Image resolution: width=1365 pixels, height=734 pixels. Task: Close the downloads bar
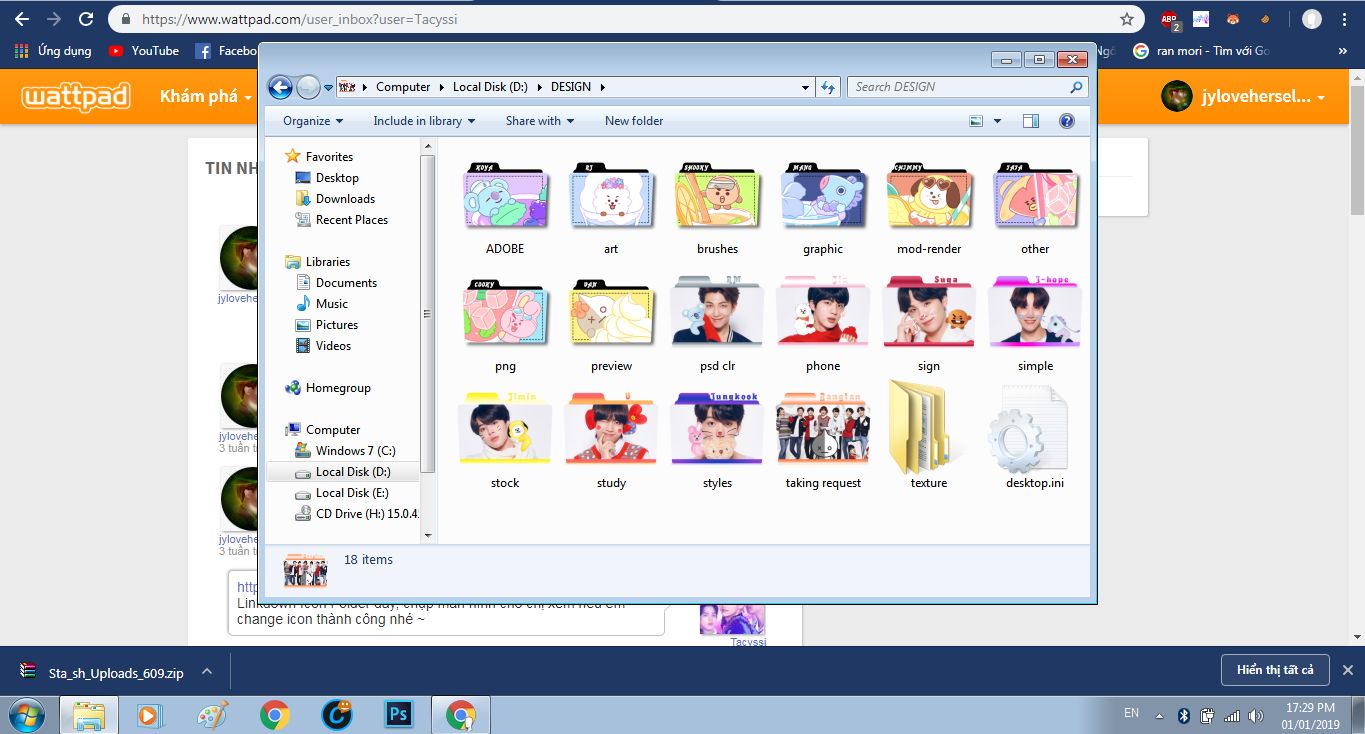tap(1347, 670)
